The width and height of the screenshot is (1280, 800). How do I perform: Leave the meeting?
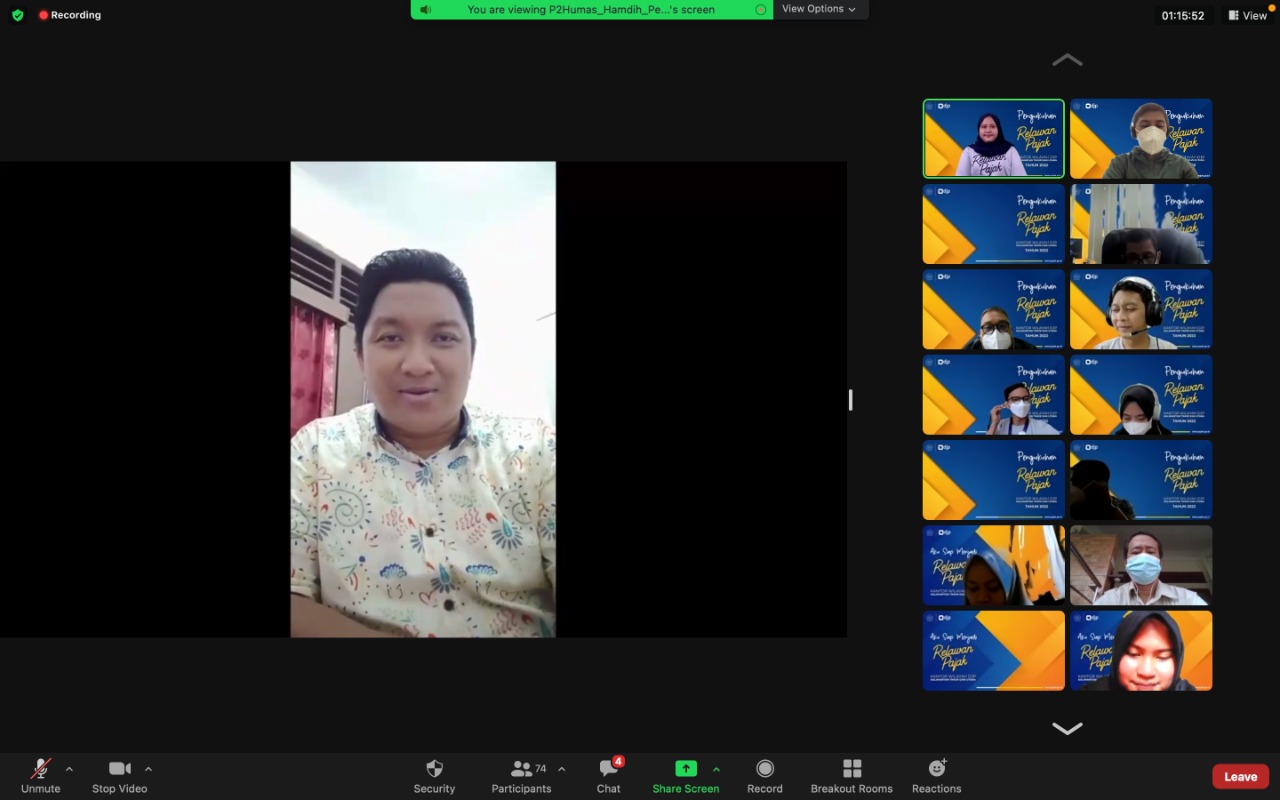(x=1240, y=776)
